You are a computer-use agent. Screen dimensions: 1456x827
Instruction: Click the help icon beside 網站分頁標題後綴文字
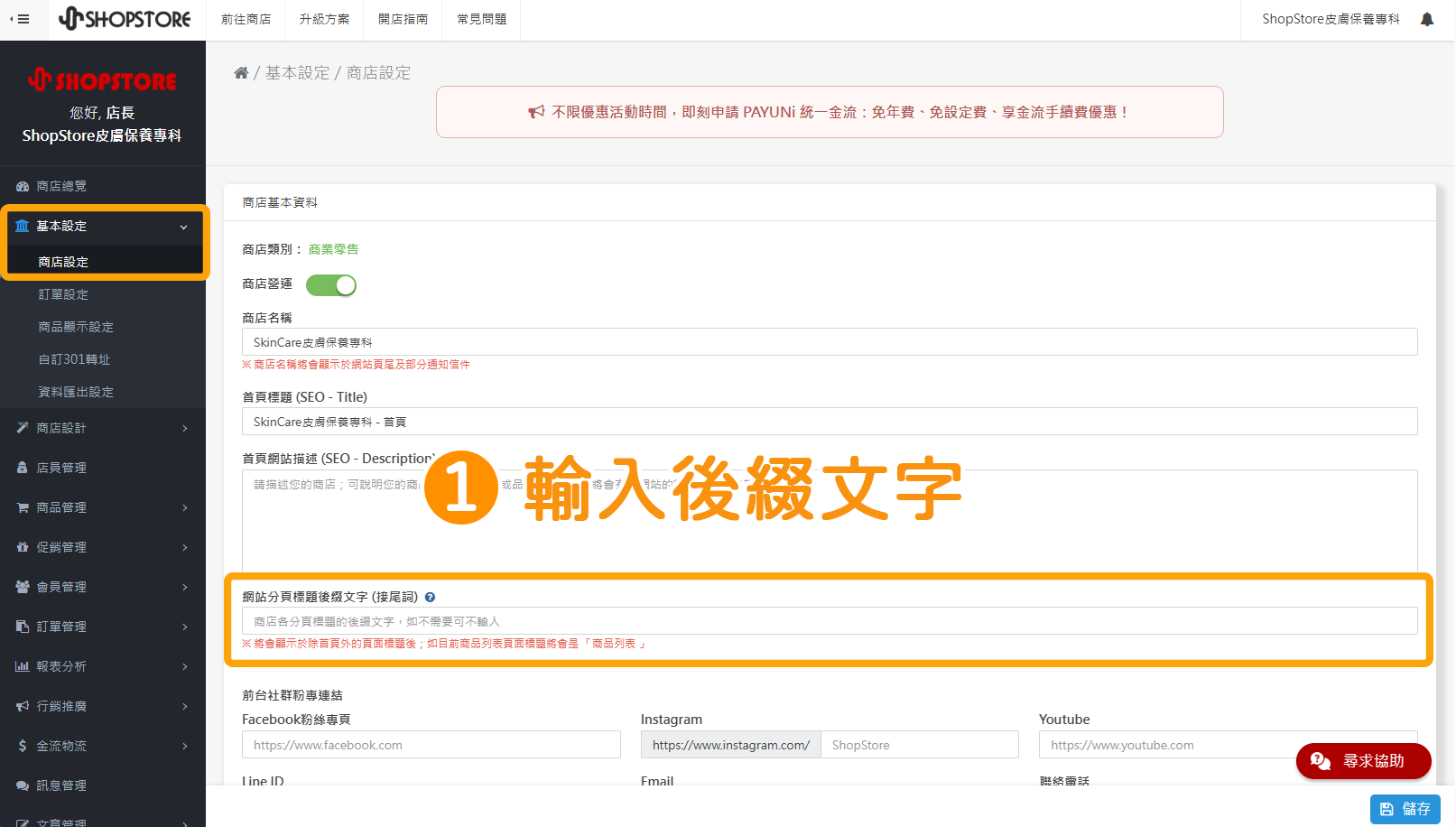[x=431, y=597]
